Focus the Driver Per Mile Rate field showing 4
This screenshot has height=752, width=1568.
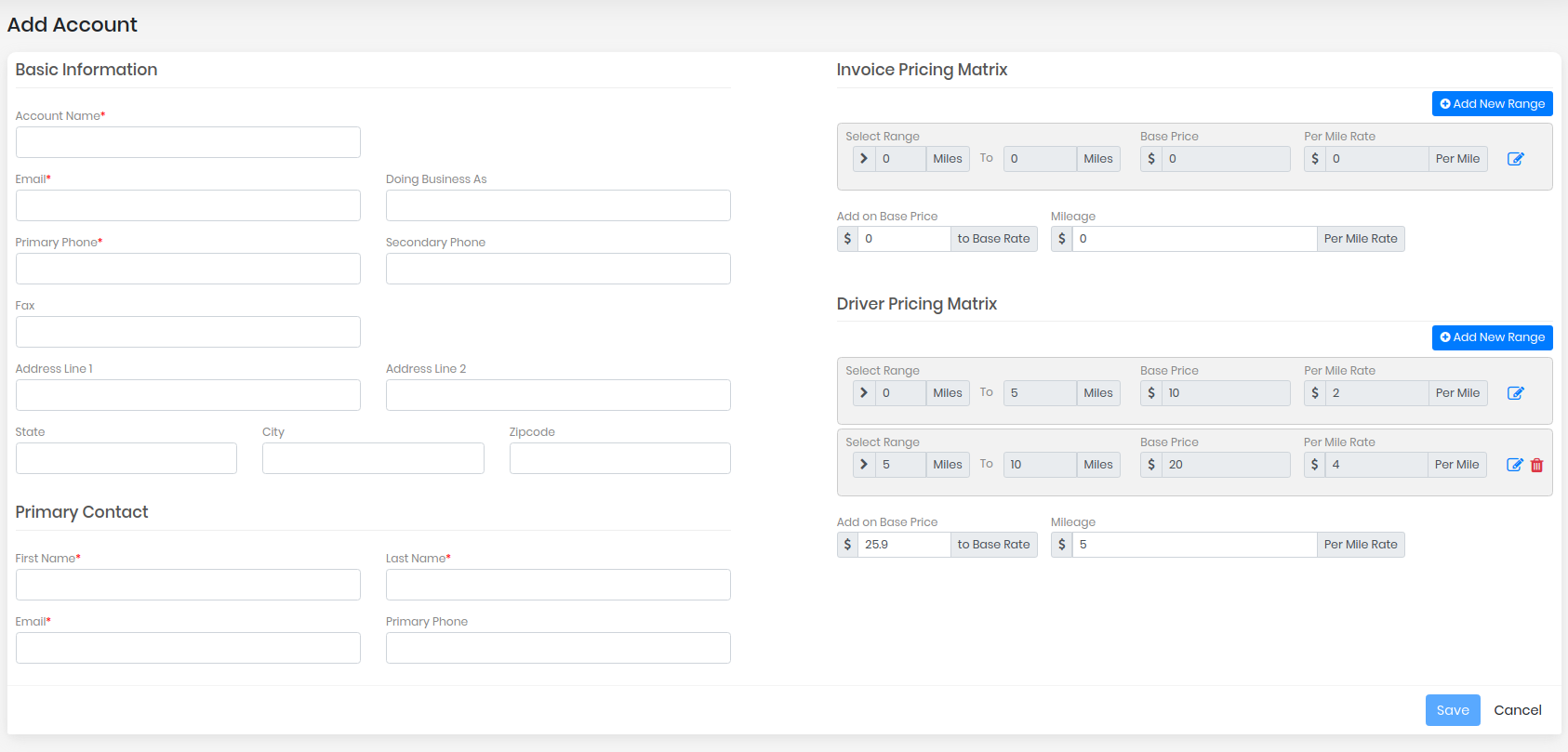pos(1376,465)
